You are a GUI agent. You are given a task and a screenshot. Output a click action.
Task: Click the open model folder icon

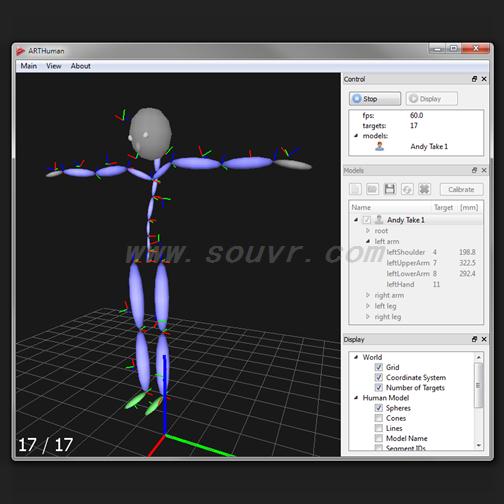372,189
